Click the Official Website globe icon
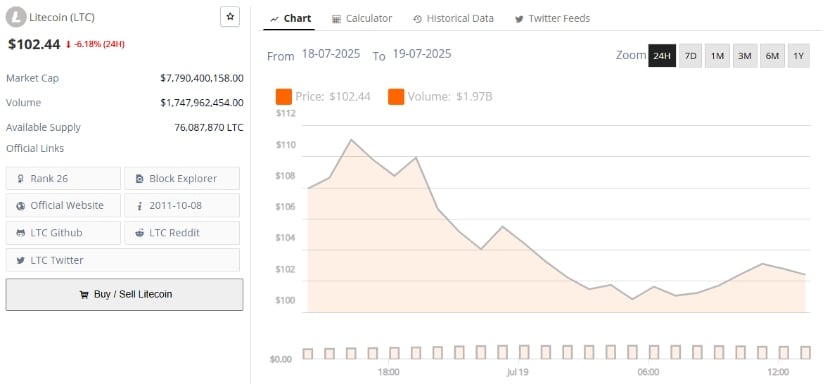The height and width of the screenshot is (384, 825). (x=21, y=206)
